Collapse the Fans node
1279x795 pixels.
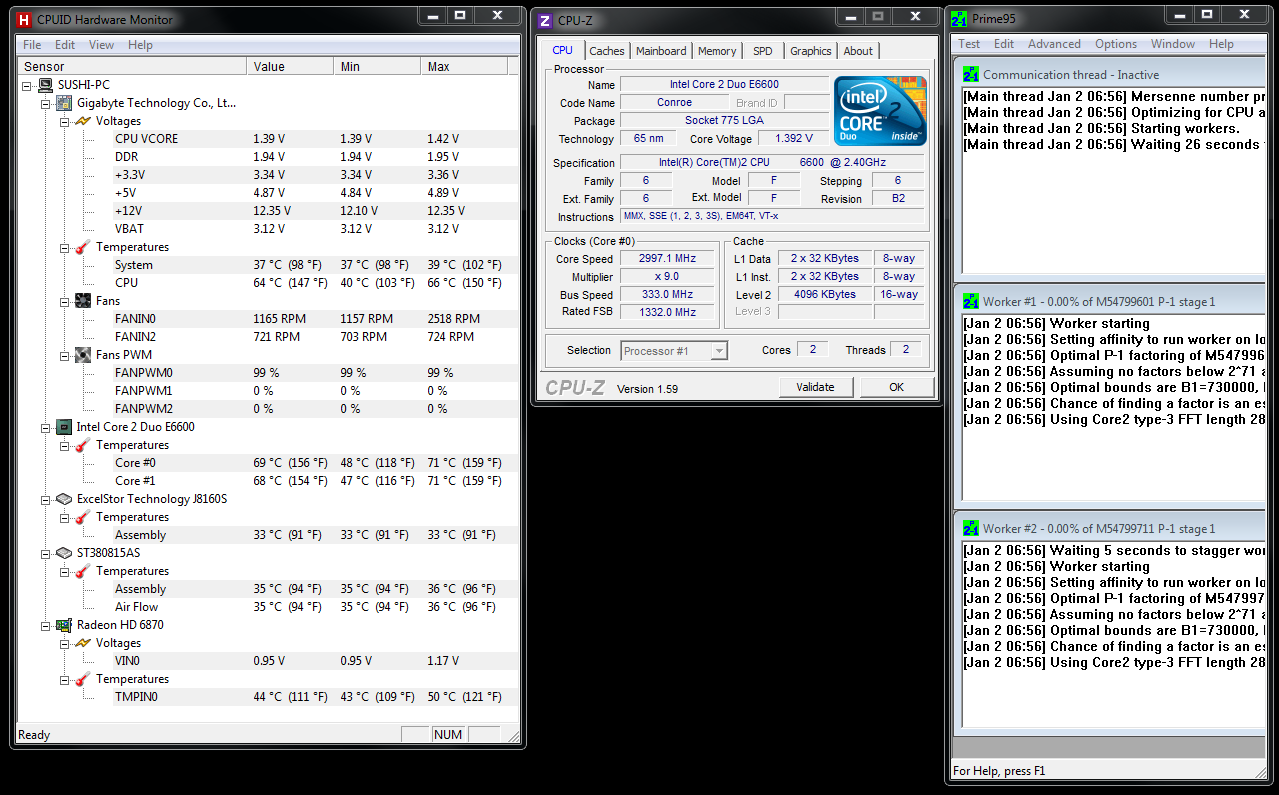point(64,301)
